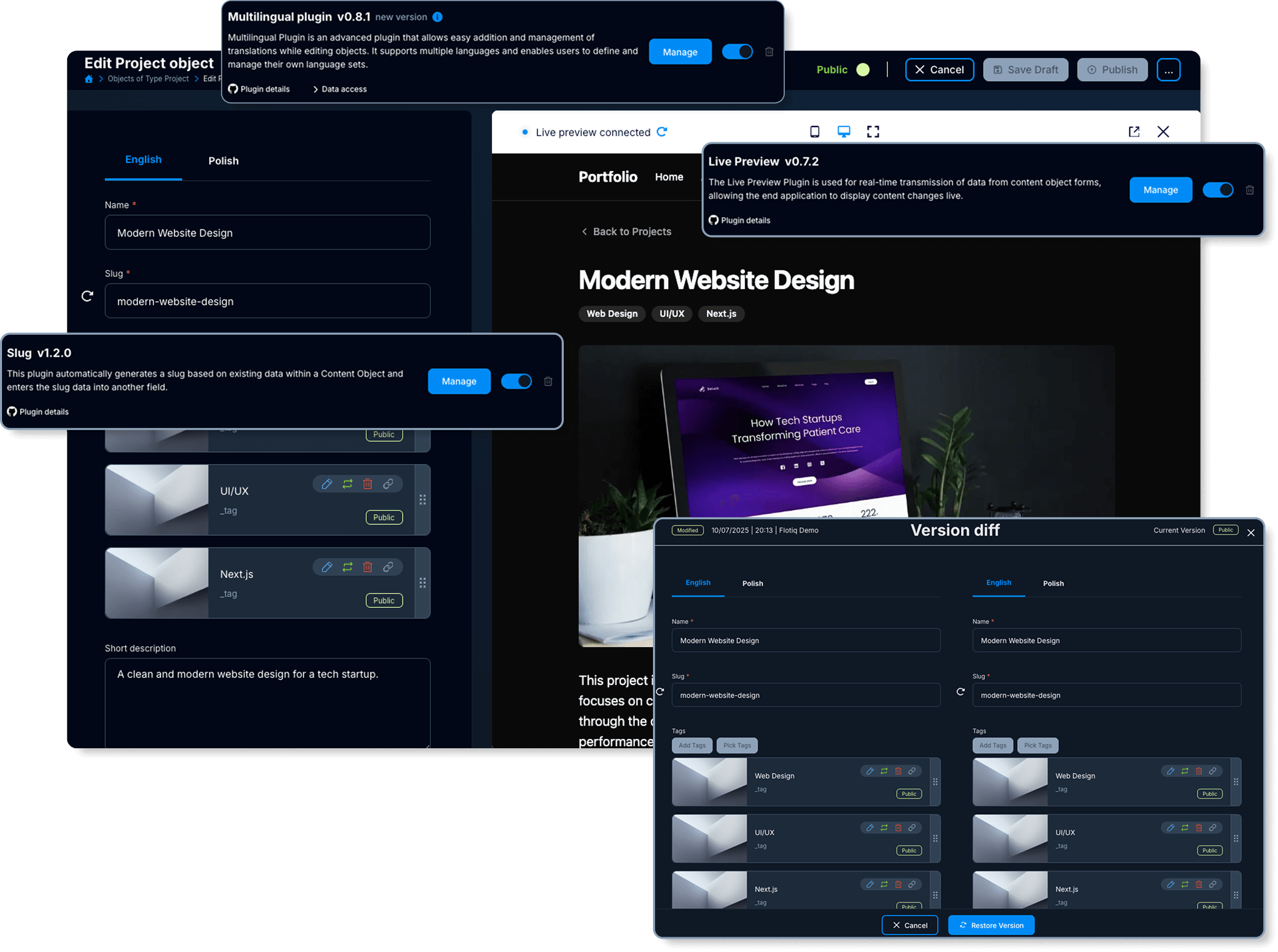Viewport: 1278px width, 952px height.
Task: Toggle the Slug plugin switch
Action: [516, 381]
